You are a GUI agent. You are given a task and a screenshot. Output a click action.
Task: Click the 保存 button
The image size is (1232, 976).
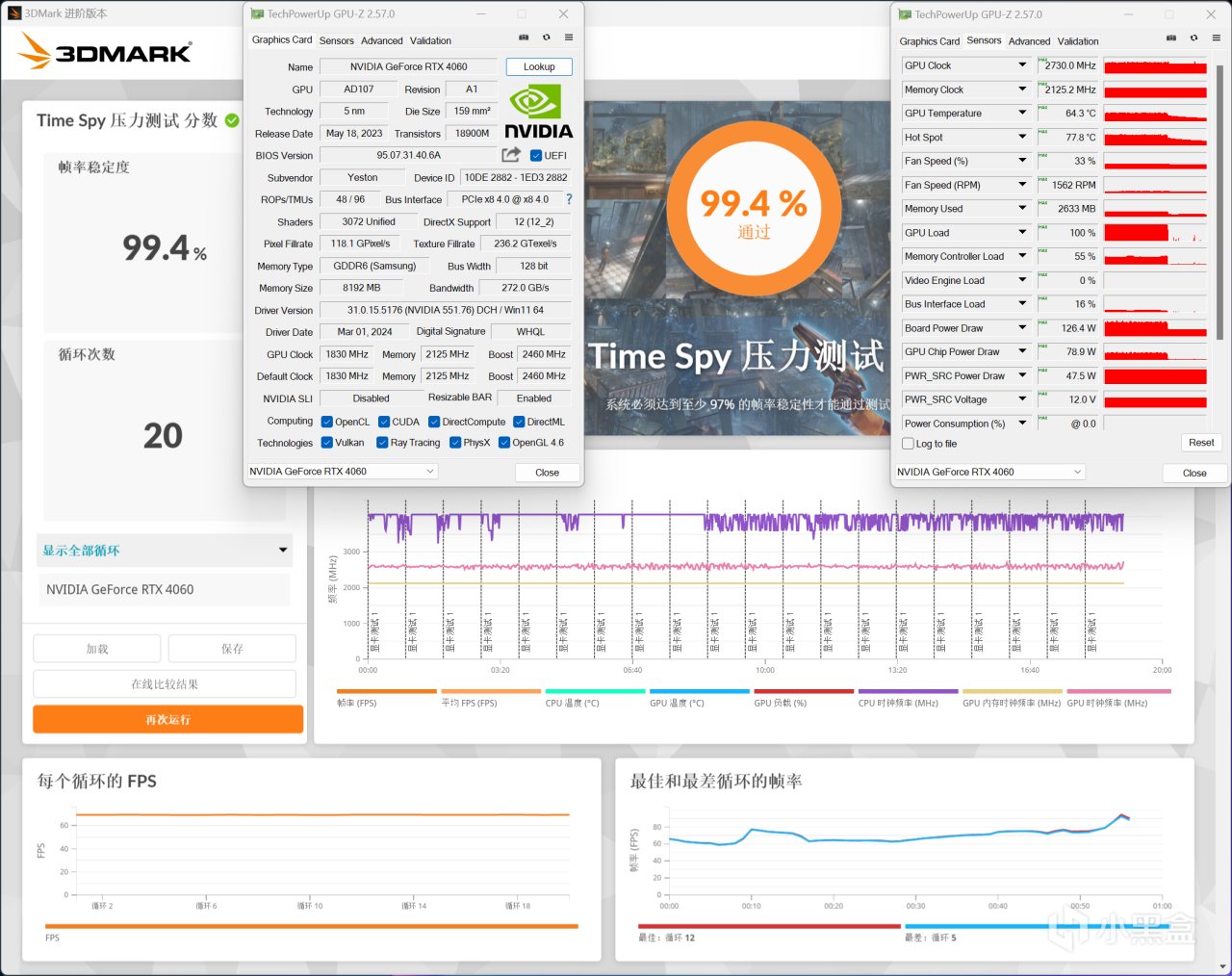232,649
